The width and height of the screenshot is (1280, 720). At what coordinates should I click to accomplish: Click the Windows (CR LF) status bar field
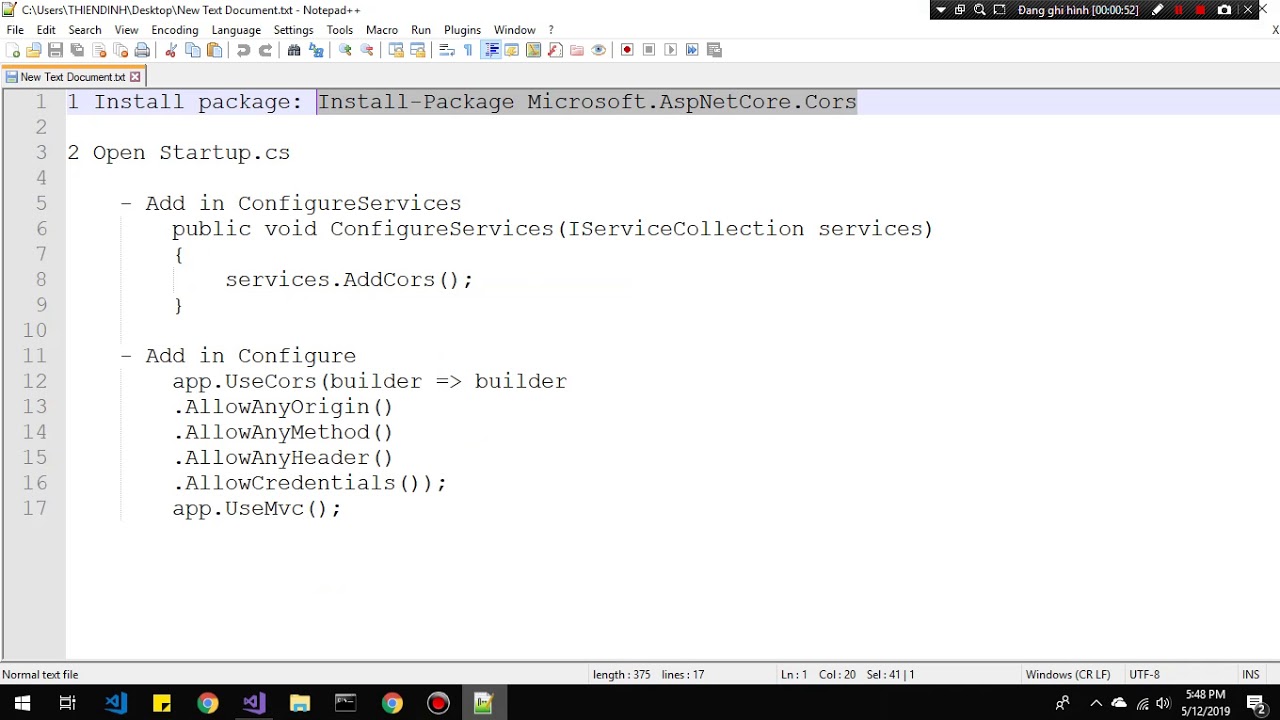(1067, 675)
